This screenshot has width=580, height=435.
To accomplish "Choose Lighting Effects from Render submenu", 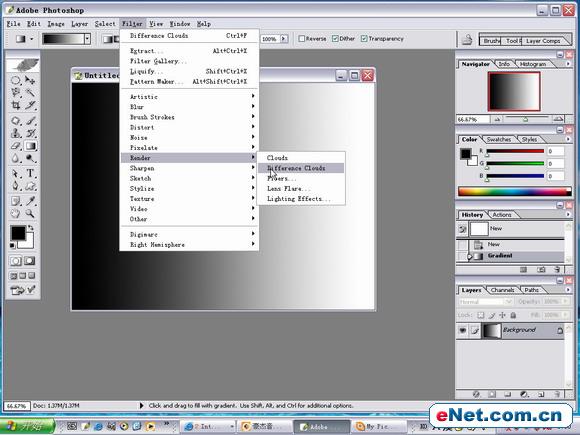I will [301, 199].
